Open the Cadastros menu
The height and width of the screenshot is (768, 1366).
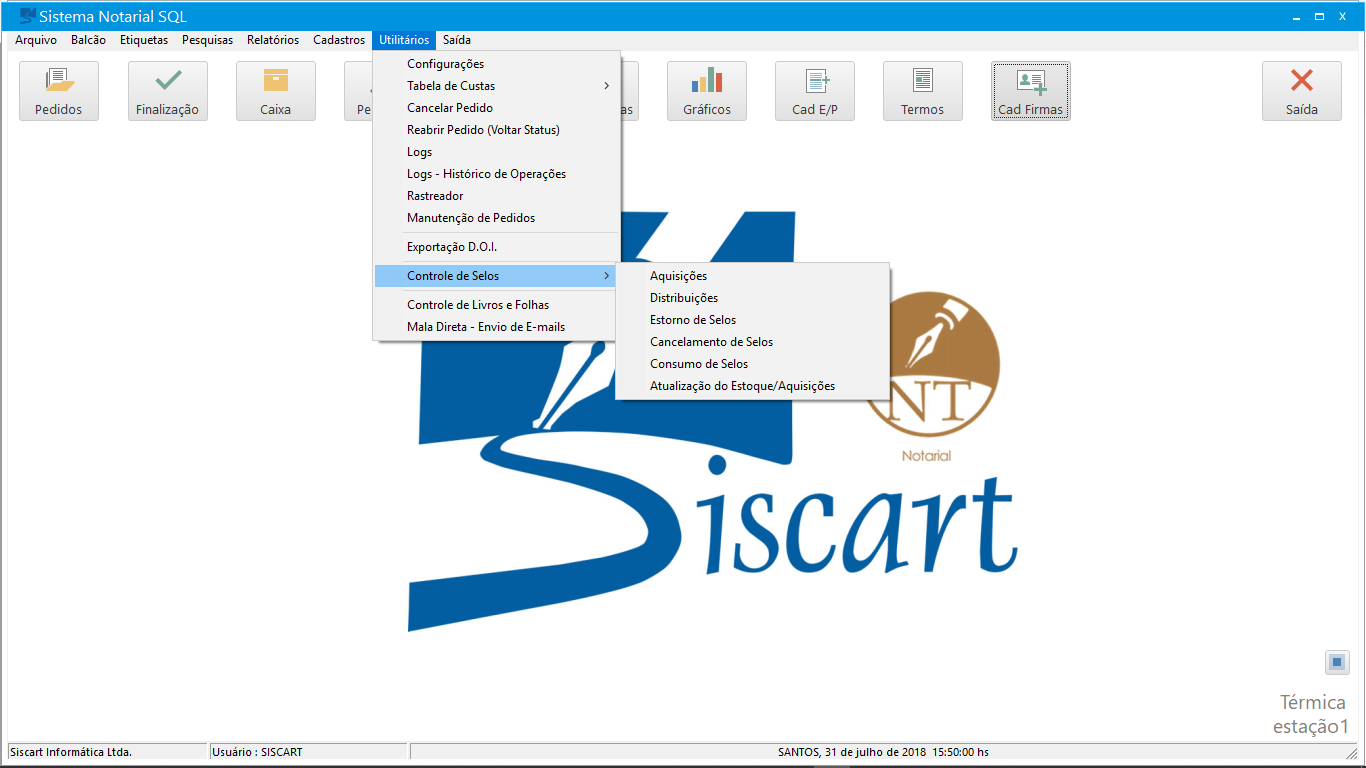[x=339, y=40]
